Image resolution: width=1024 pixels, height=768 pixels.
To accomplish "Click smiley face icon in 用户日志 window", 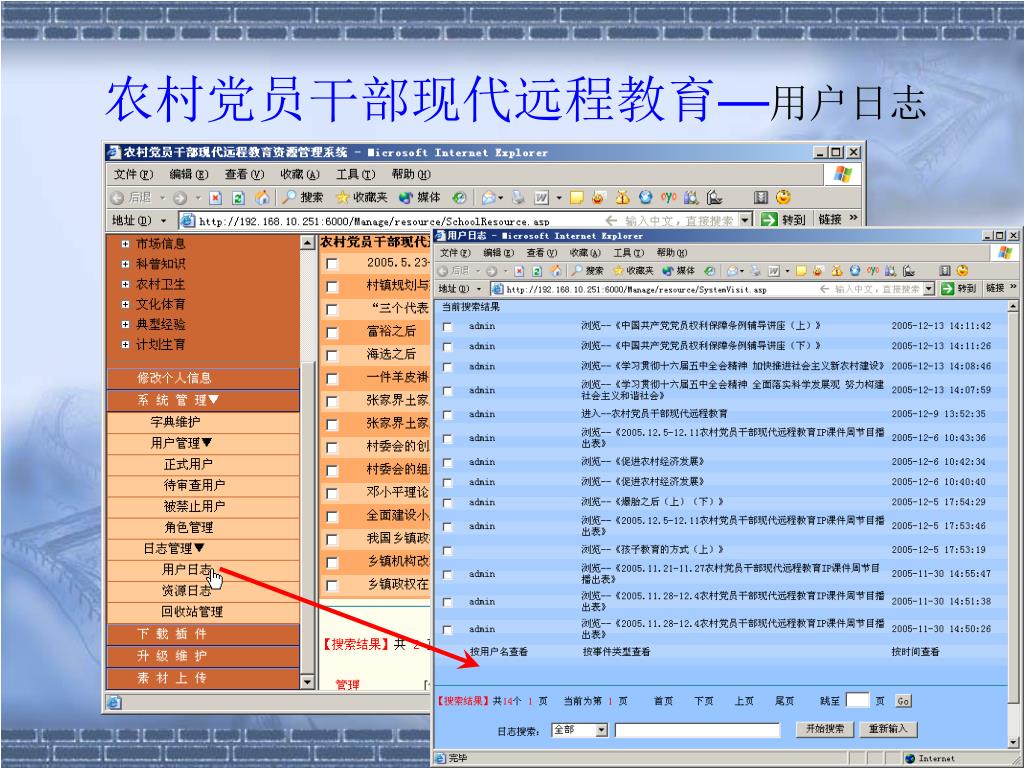I will tap(962, 270).
